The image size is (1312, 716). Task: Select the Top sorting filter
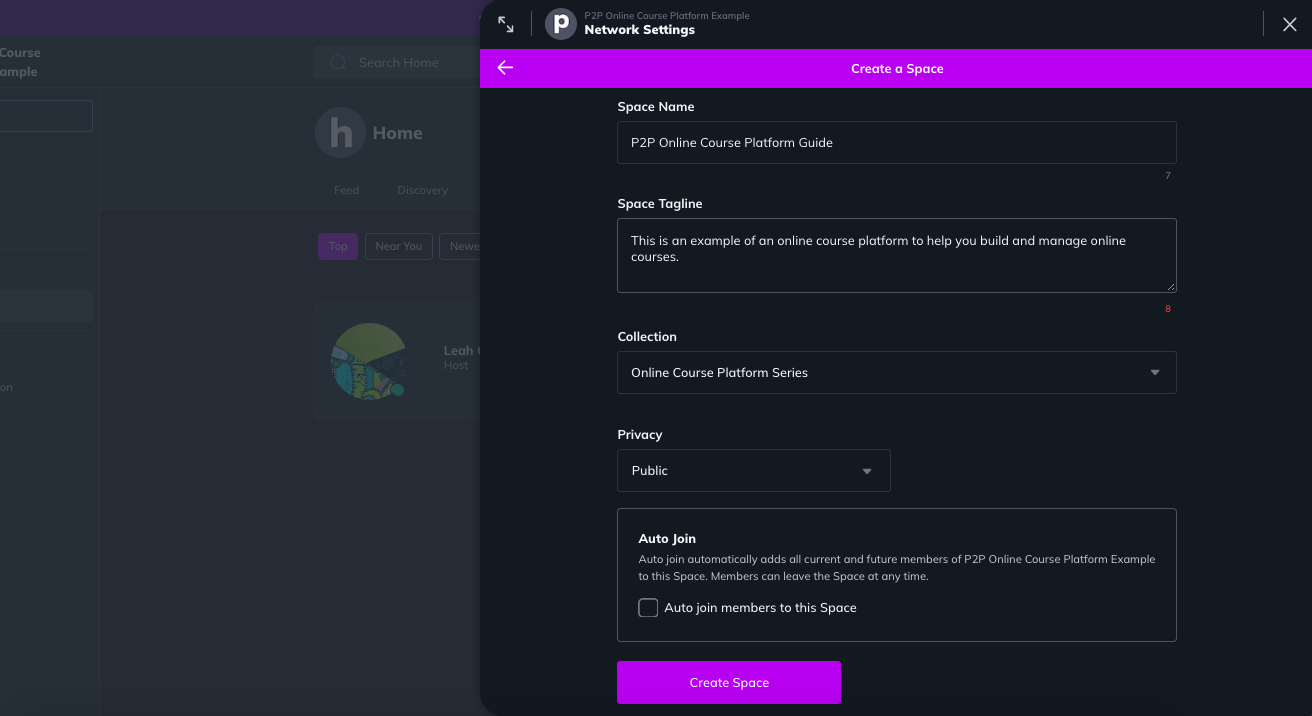point(337,246)
